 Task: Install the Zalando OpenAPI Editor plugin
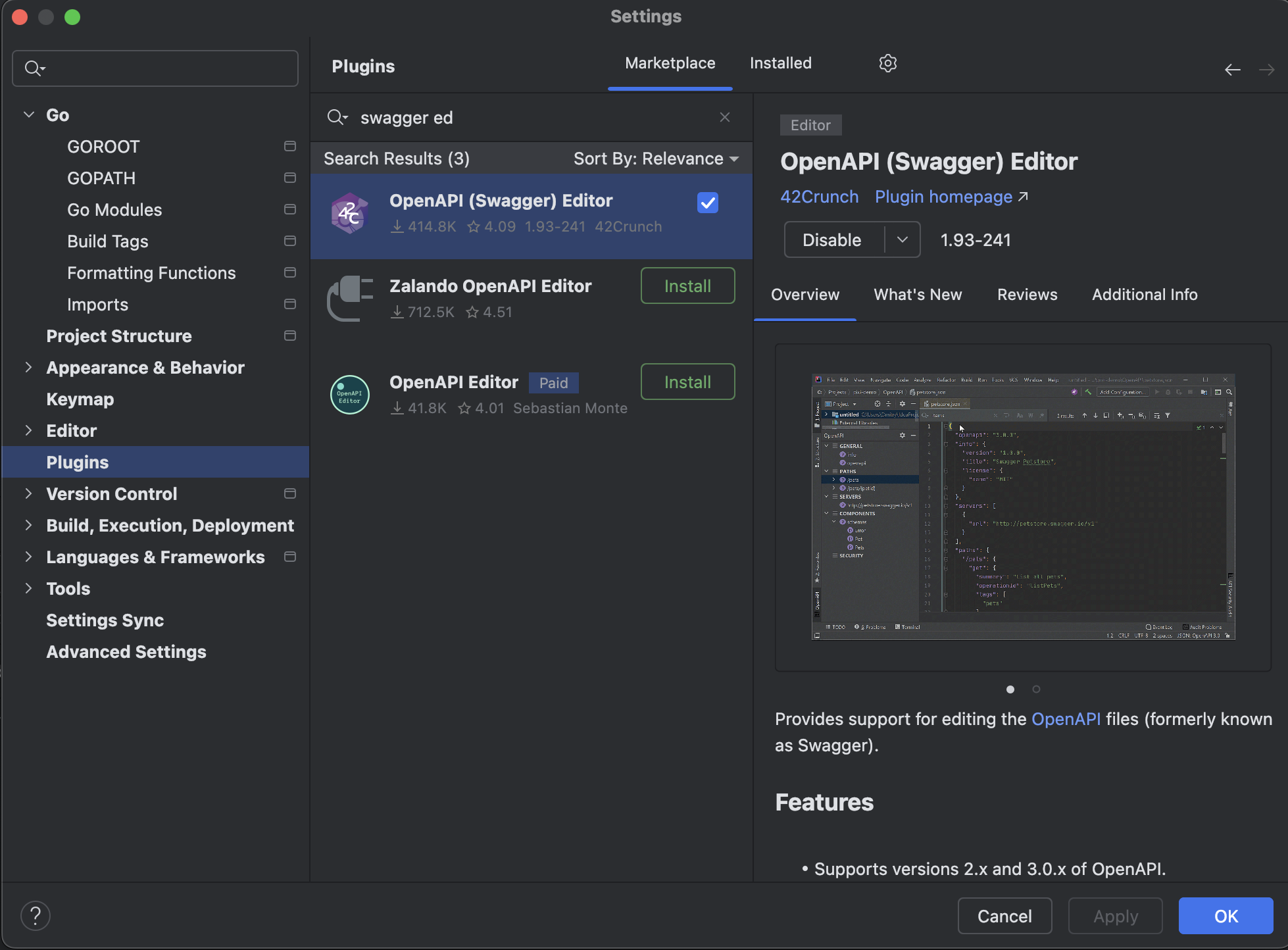pyautogui.click(x=687, y=286)
